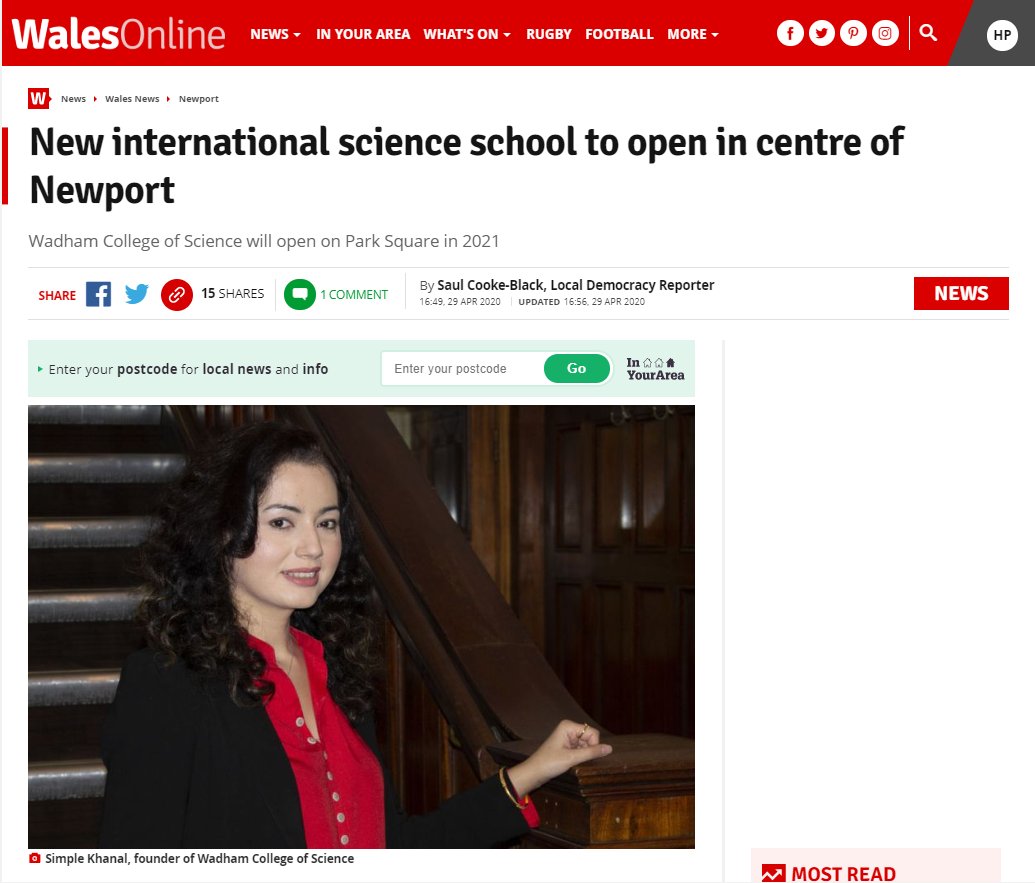The width and height of the screenshot is (1035, 883).
Task: Open the WalesOnline Facebook page icon
Action: (789, 33)
